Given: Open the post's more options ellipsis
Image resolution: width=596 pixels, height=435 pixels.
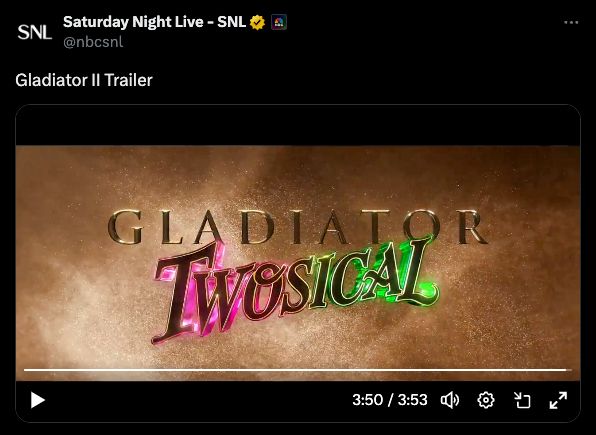Looking at the screenshot, I should (x=571, y=23).
